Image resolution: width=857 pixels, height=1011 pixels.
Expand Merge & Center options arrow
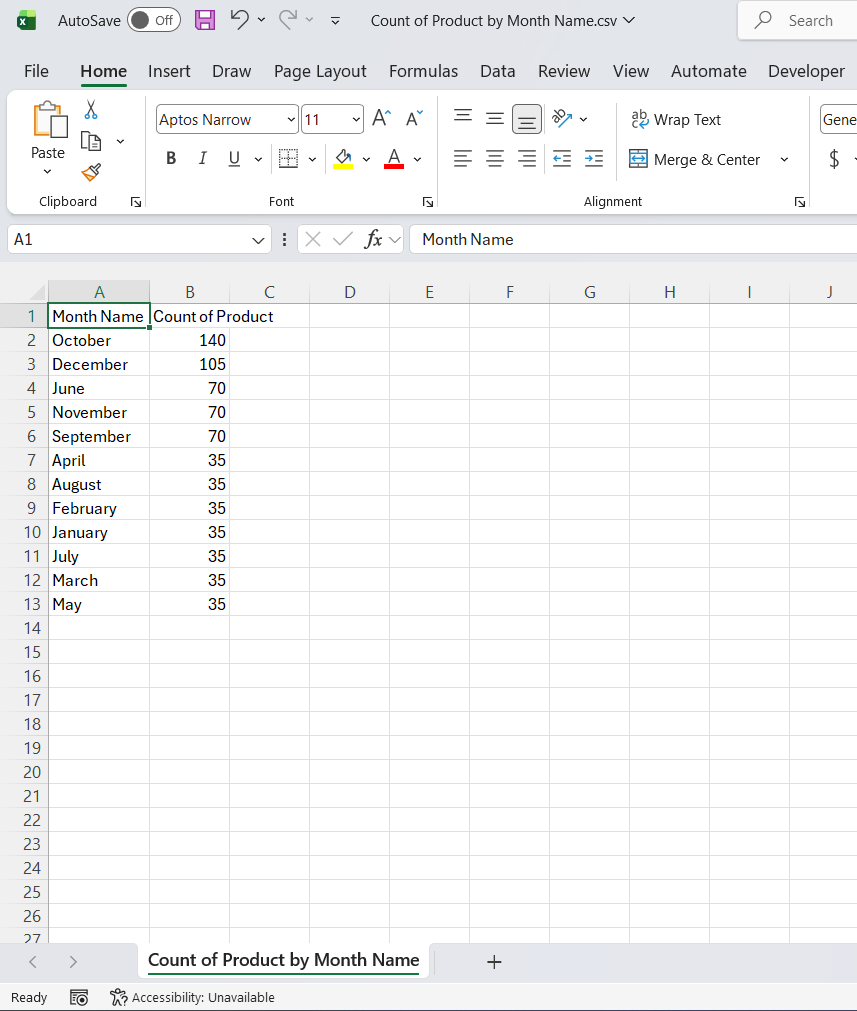[x=784, y=159]
